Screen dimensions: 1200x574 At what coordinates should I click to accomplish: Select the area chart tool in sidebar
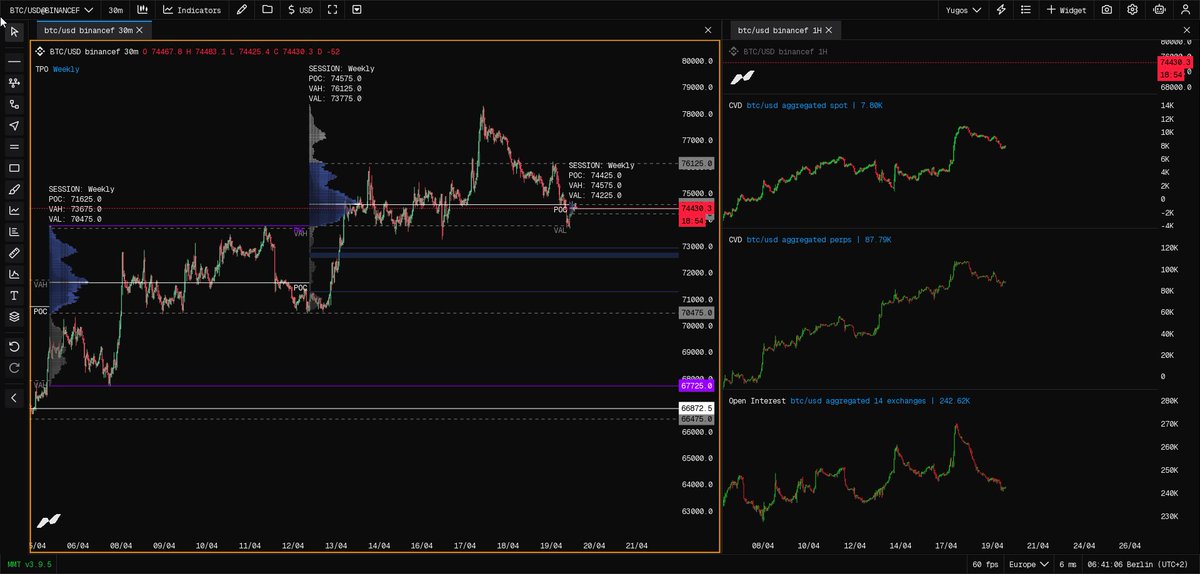coord(14,274)
